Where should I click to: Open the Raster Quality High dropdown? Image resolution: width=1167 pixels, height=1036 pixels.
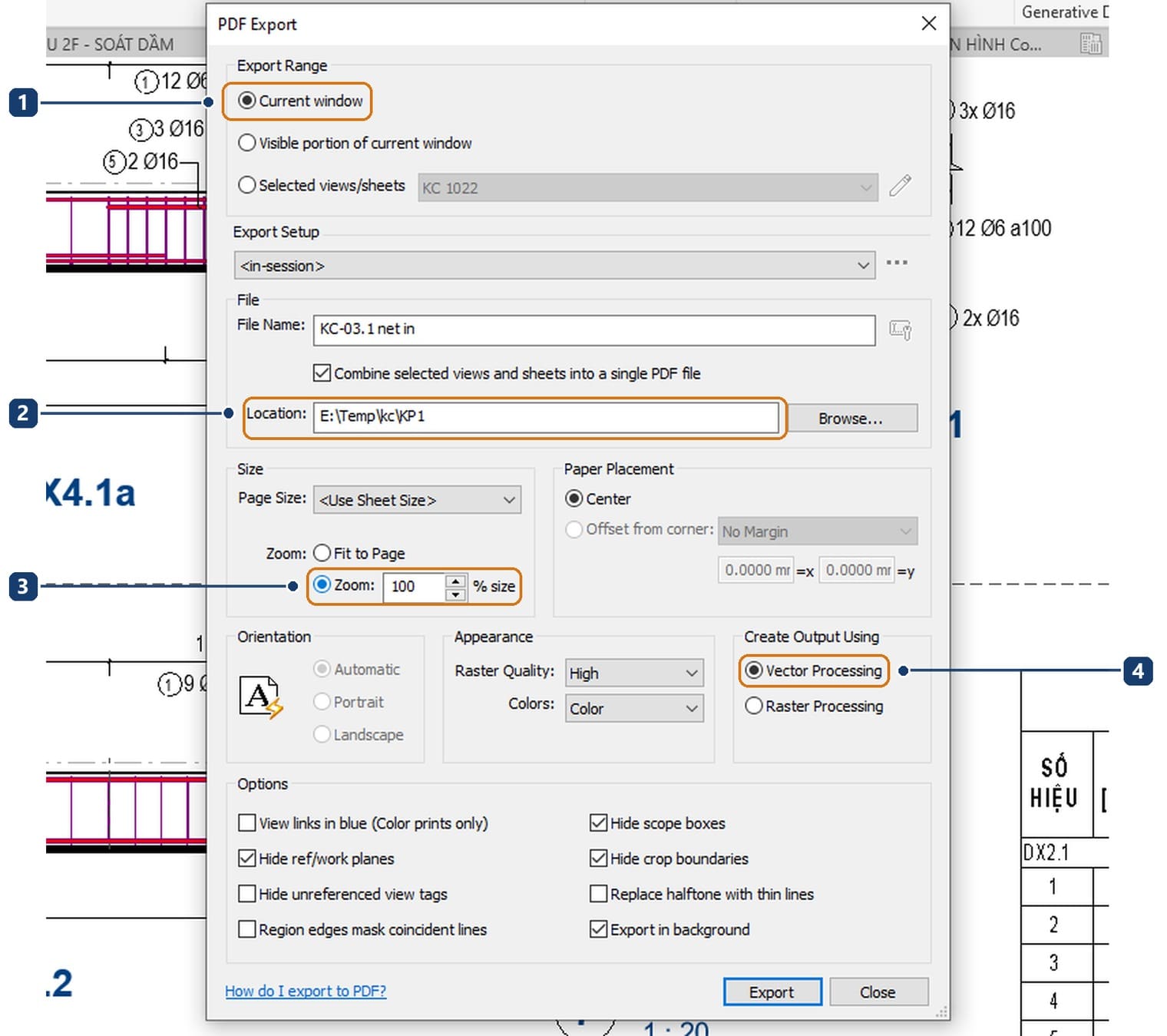(x=634, y=674)
